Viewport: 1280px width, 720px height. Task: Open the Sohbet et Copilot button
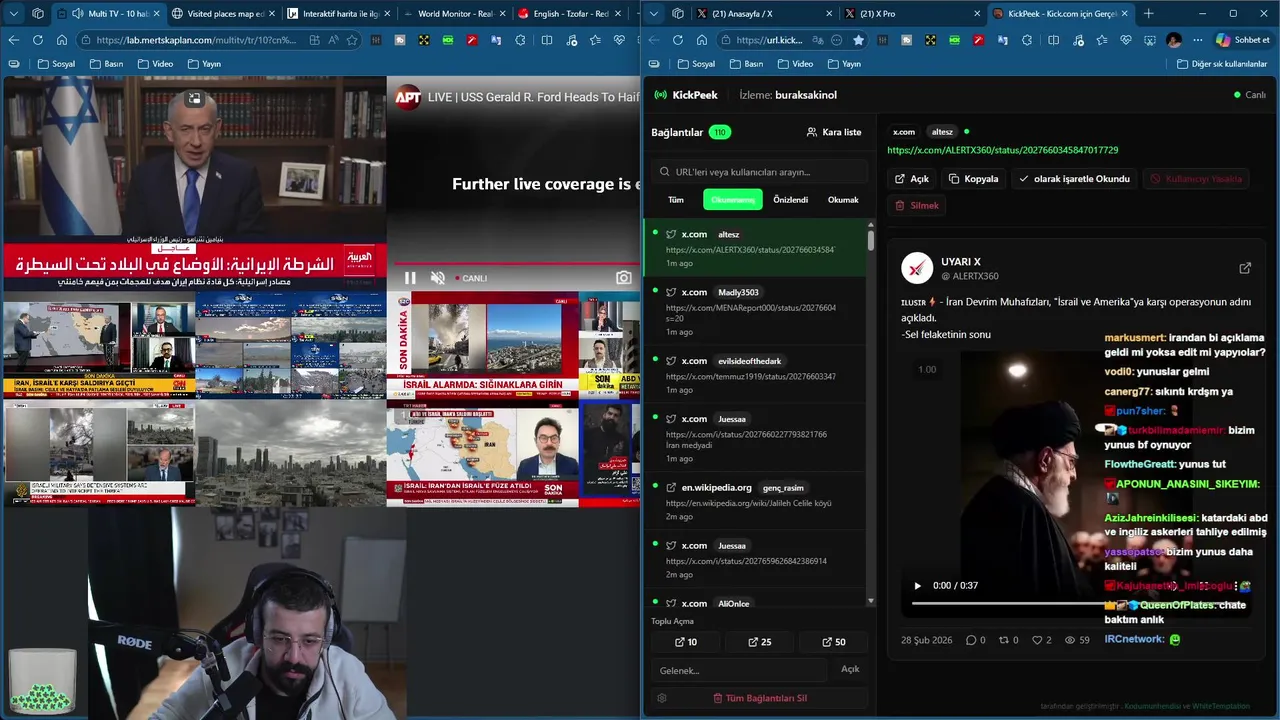point(1243,40)
